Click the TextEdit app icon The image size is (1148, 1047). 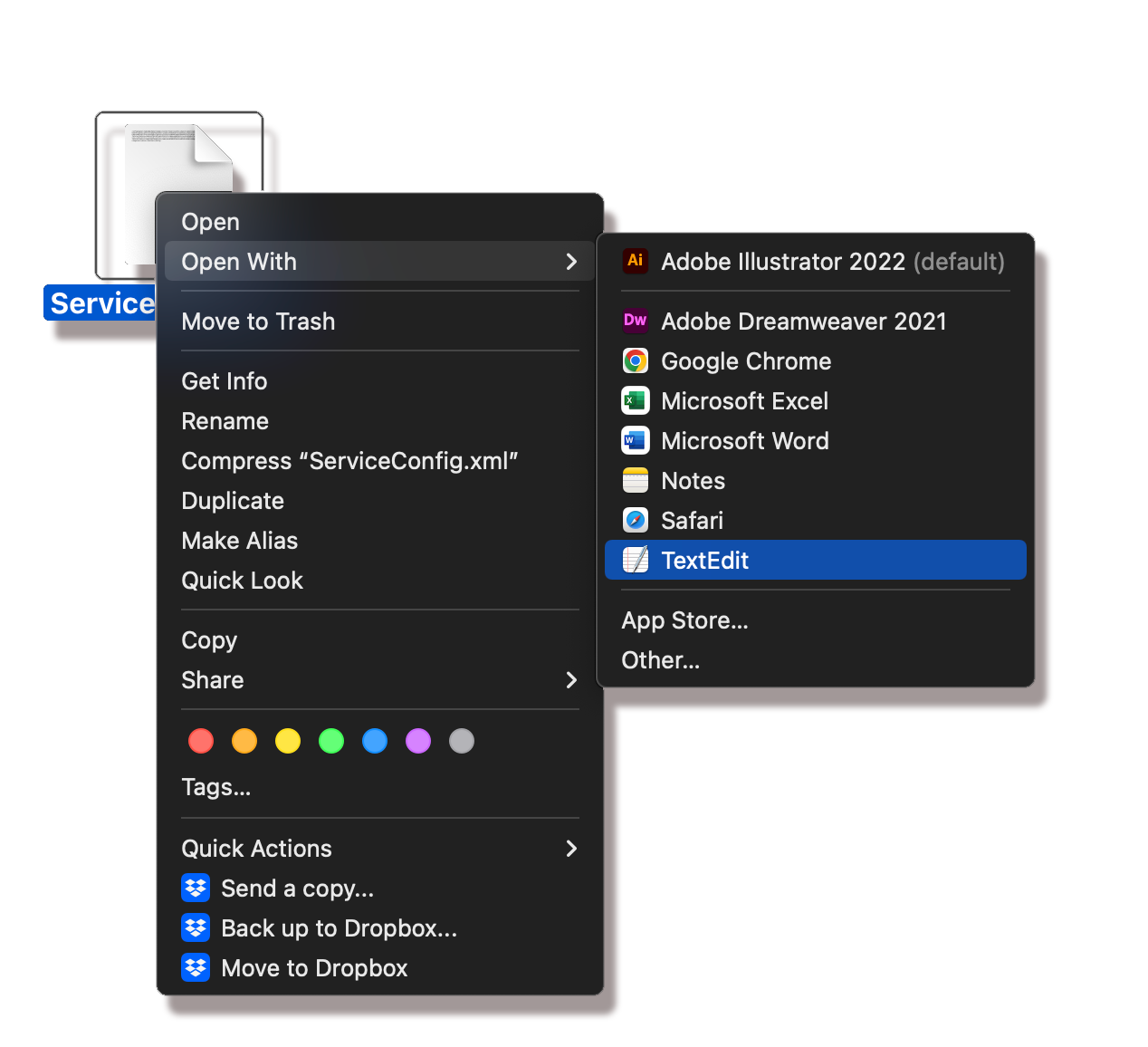point(636,560)
